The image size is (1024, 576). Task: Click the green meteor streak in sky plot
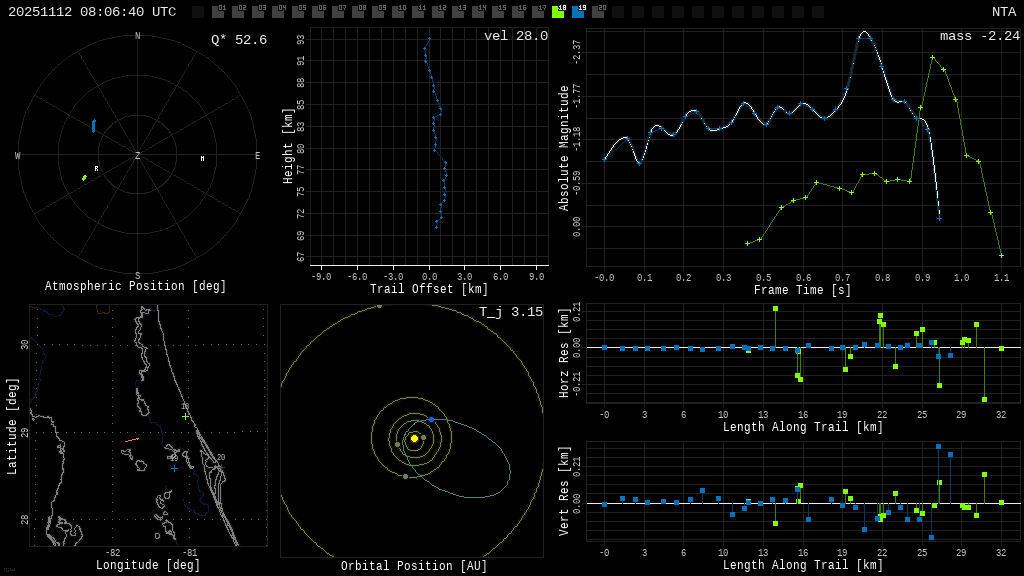coord(84,178)
